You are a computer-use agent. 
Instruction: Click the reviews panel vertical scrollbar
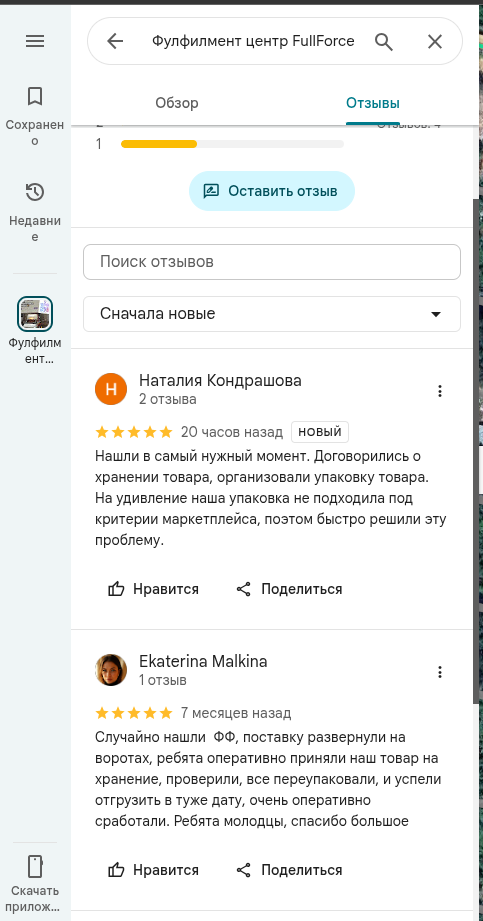point(475,451)
